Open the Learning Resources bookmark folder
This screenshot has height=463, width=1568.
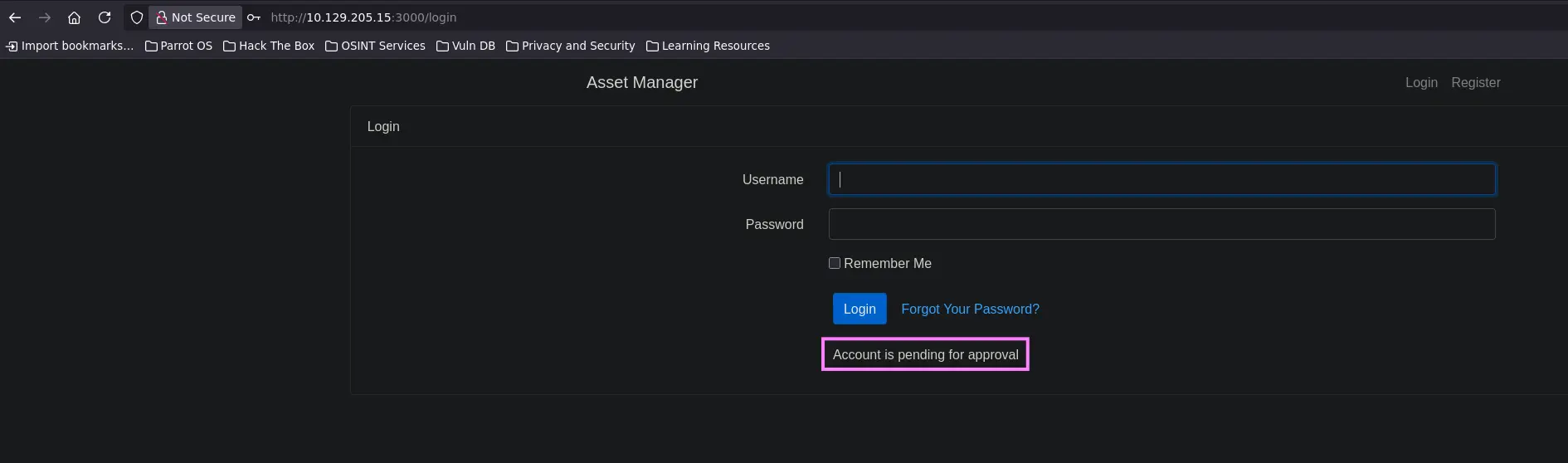pos(708,46)
